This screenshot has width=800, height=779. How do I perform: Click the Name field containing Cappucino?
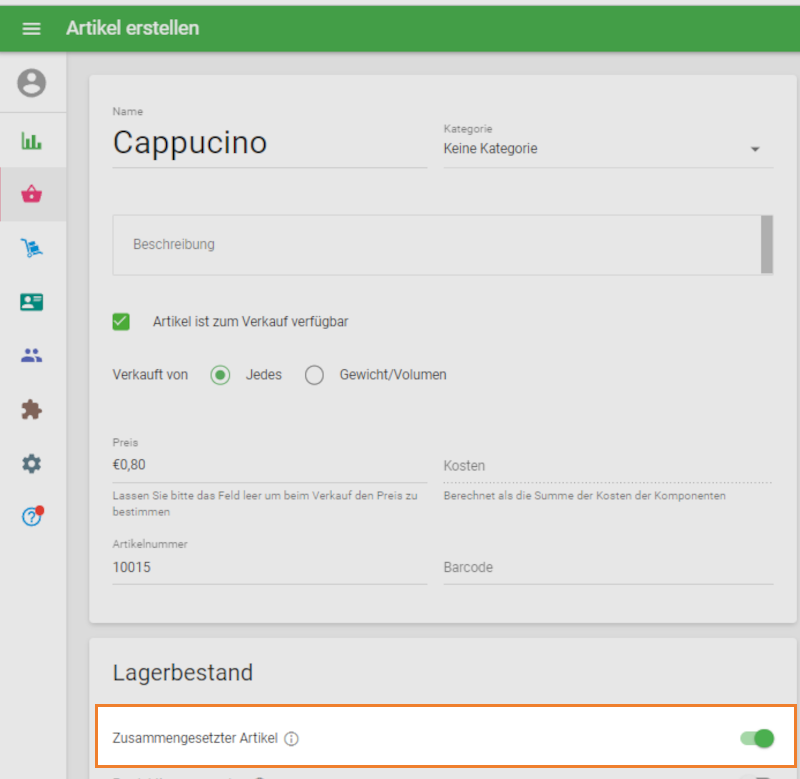point(269,143)
